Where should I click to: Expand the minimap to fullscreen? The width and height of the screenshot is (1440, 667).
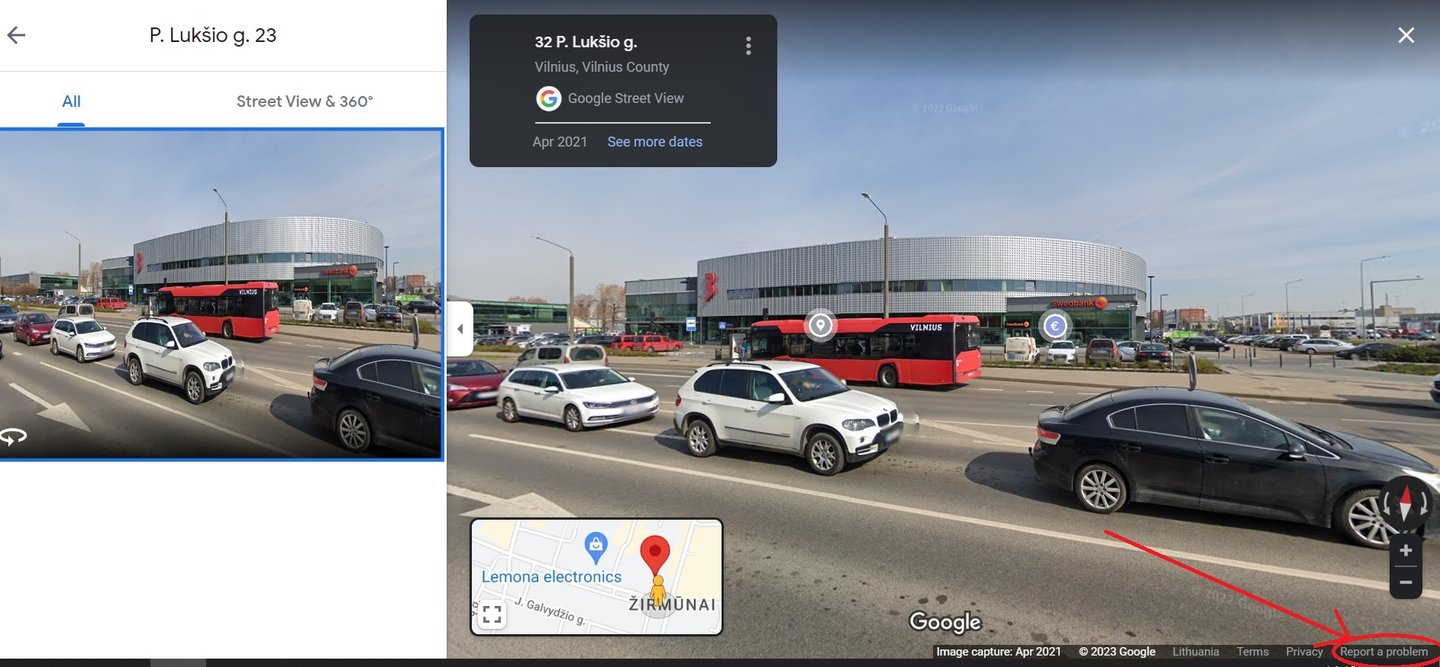[491, 614]
